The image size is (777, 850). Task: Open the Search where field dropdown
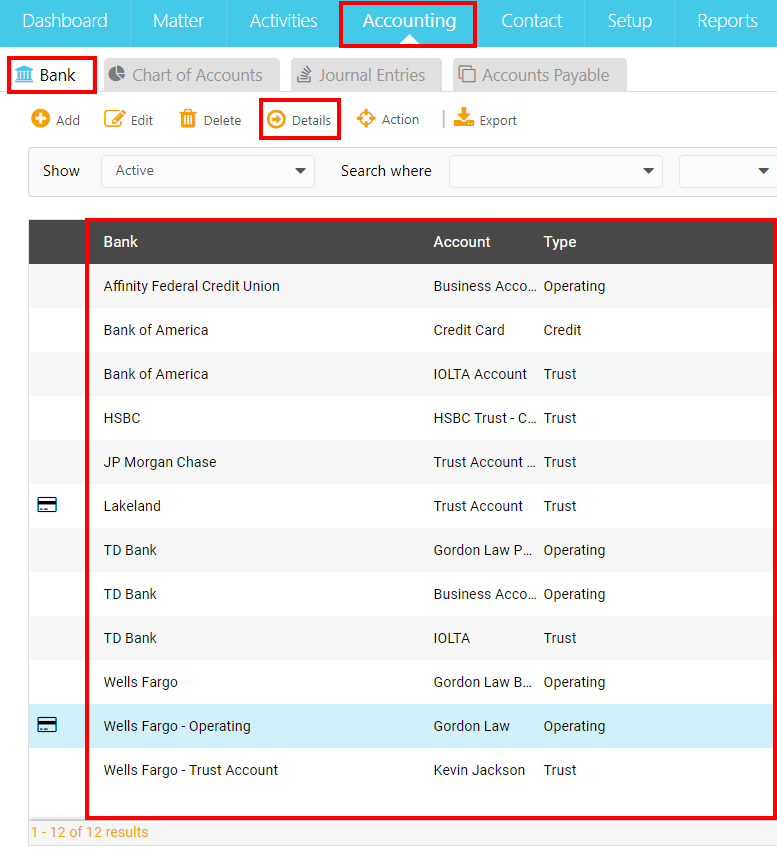(555, 171)
